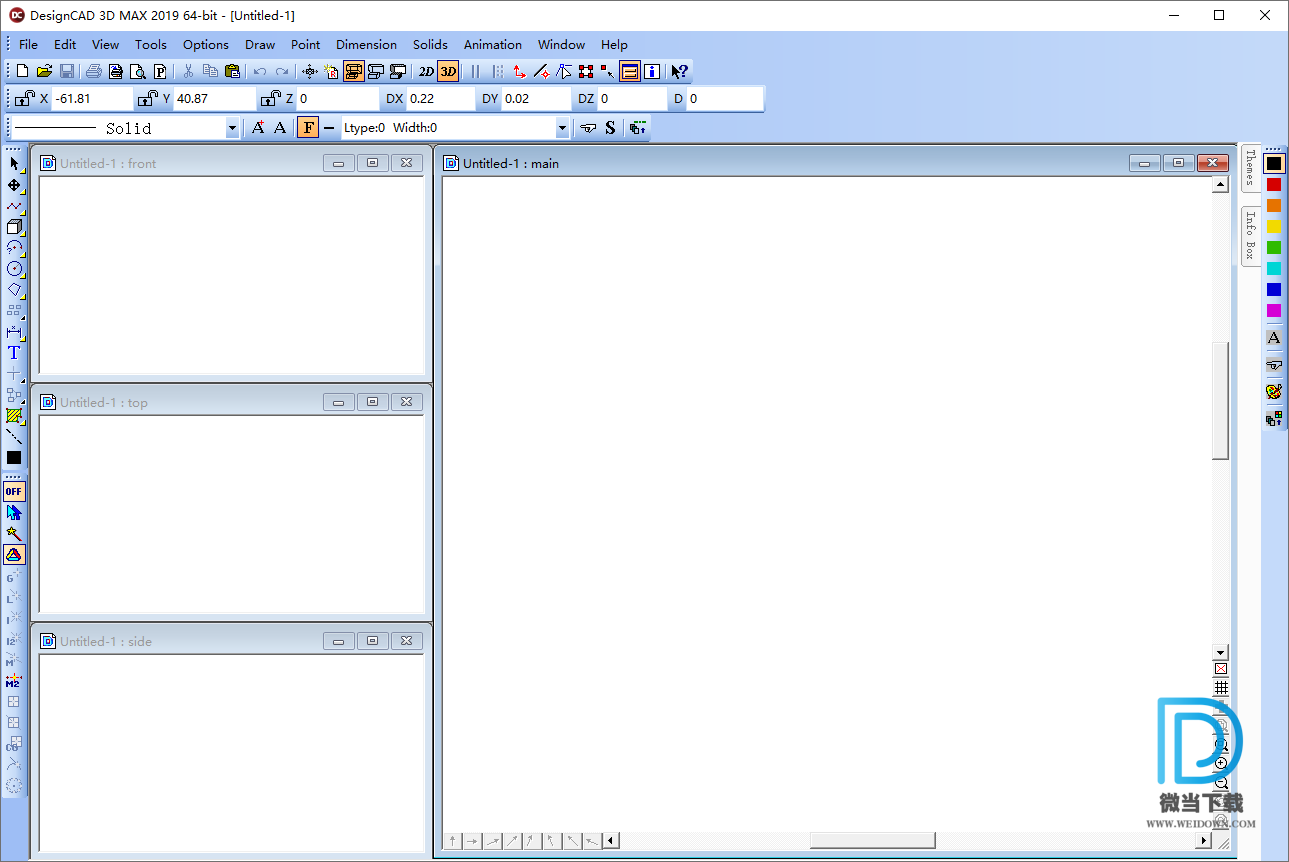Toggle the F fill button
This screenshot has height=862, width=1289.
308,127
